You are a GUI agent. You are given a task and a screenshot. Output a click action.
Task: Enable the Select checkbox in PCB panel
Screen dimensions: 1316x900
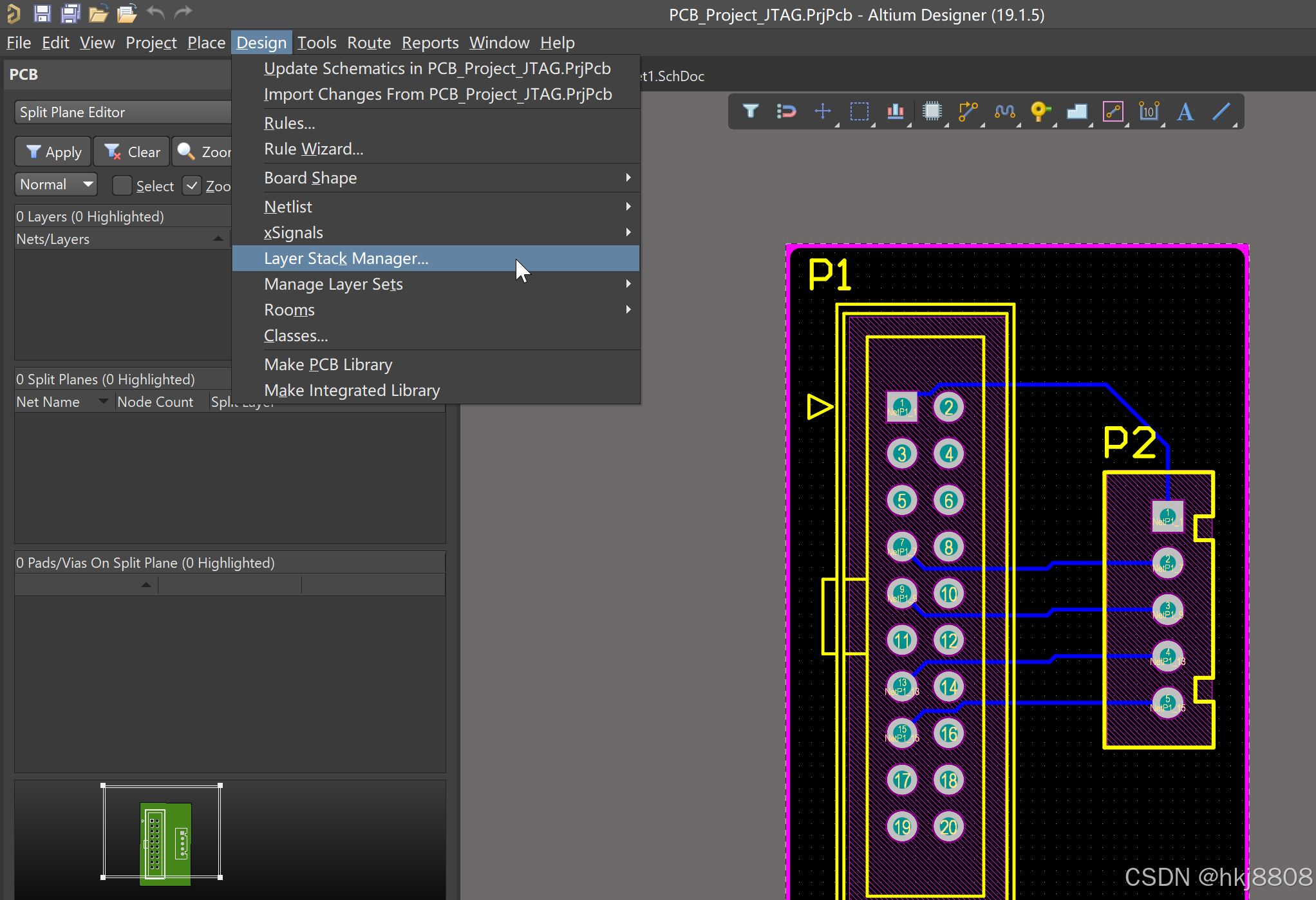tap(122, 186)
